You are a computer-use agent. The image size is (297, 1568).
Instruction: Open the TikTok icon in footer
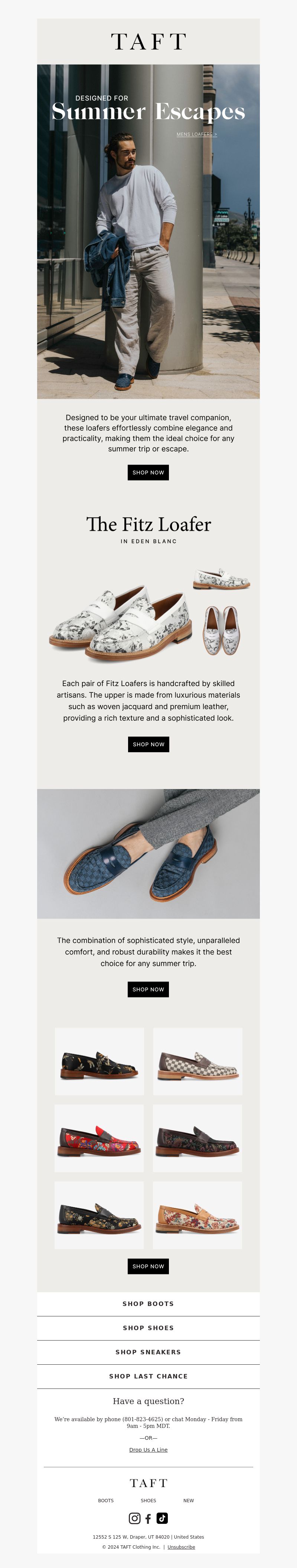tap(162, 1518)
